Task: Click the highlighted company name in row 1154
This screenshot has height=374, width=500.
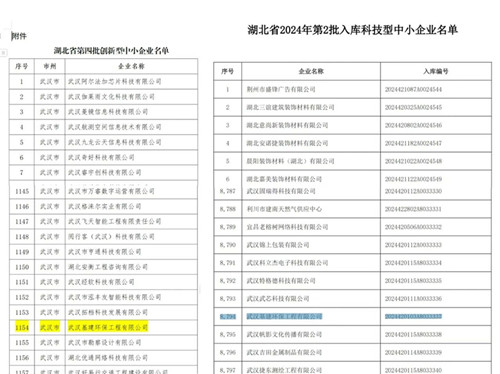Action: click(108, 328)
